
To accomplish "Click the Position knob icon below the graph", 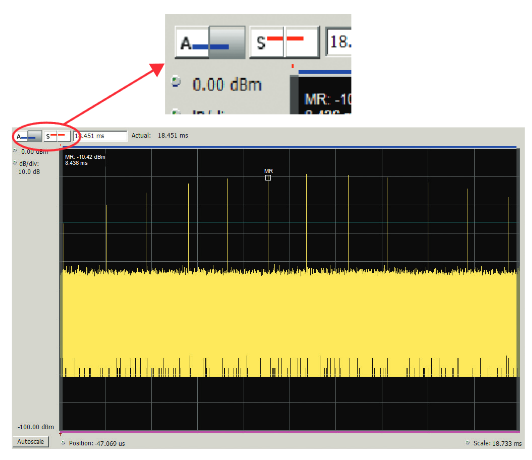I will [63, 443].
